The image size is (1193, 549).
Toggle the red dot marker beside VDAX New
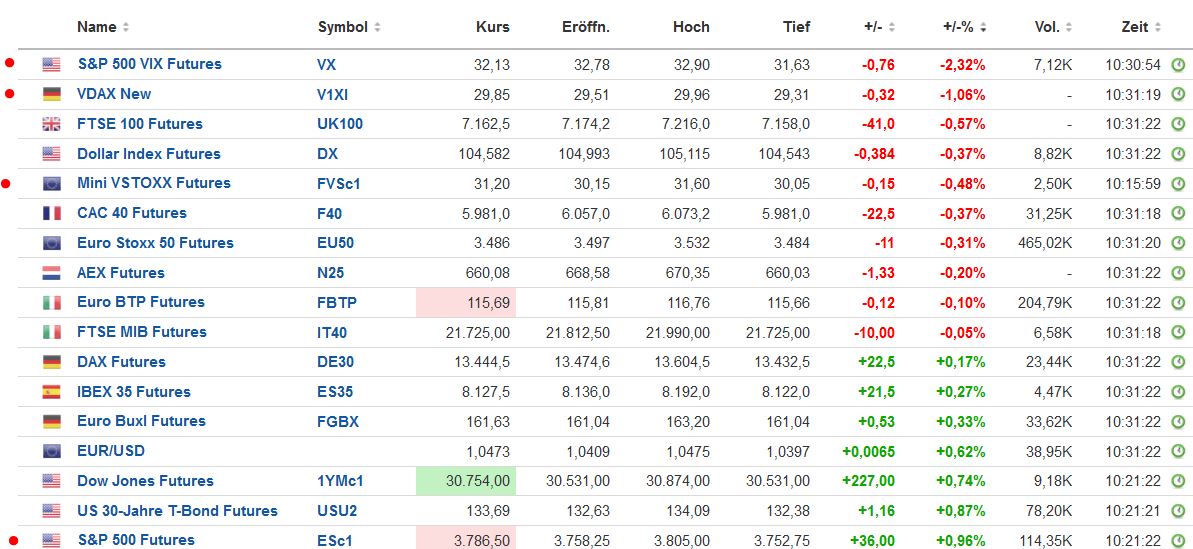[10, 94]
